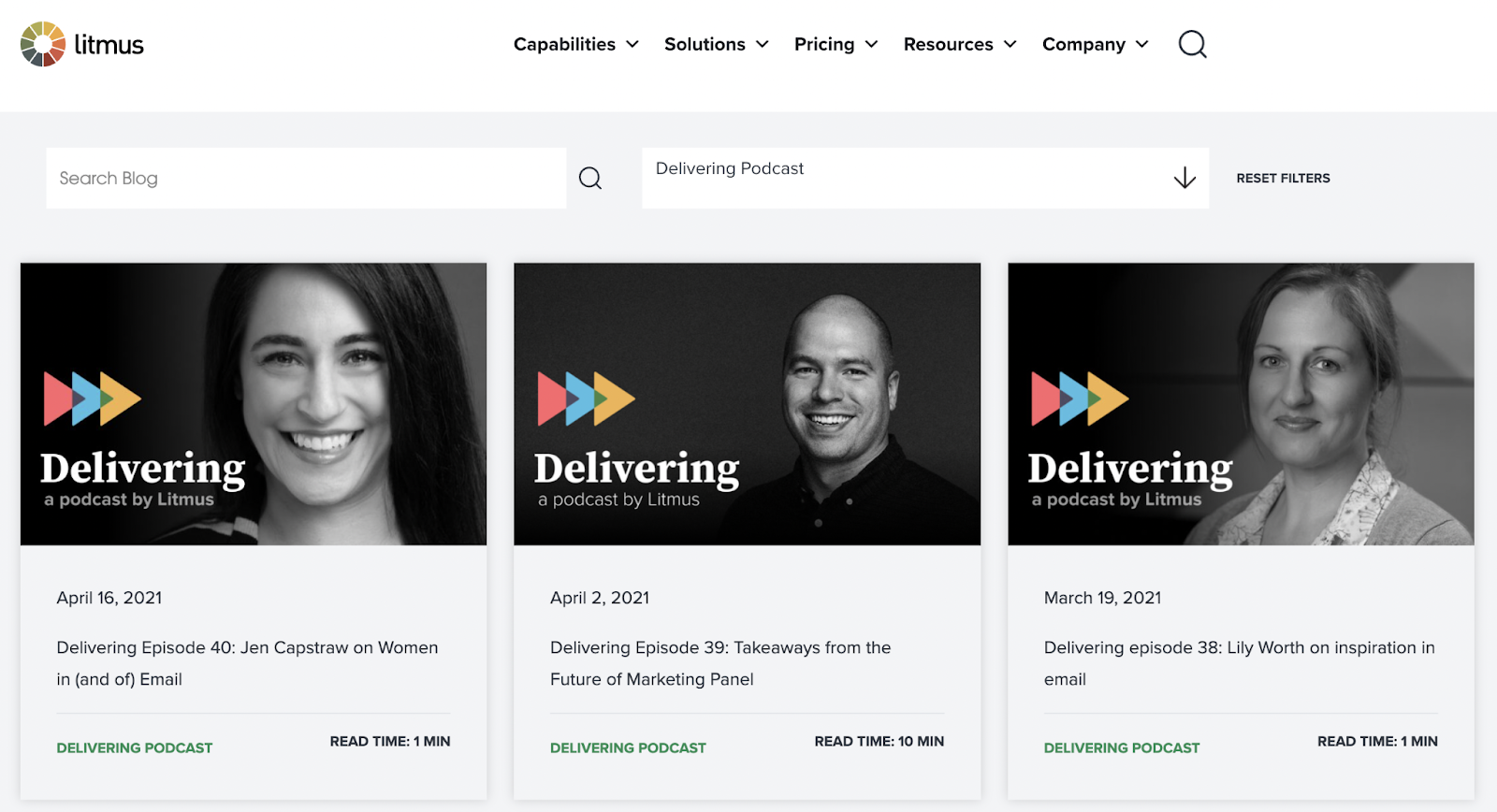
Task: Expand the Company menu
Action: 1096,44
